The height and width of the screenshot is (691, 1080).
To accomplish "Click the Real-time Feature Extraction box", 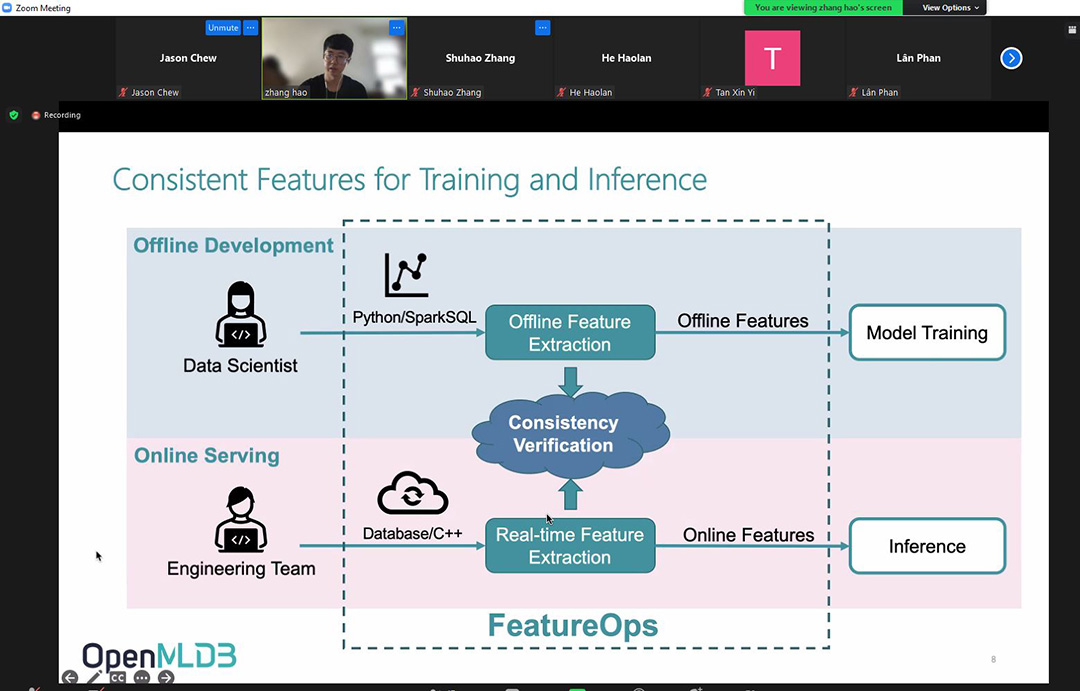I will 570,546.
